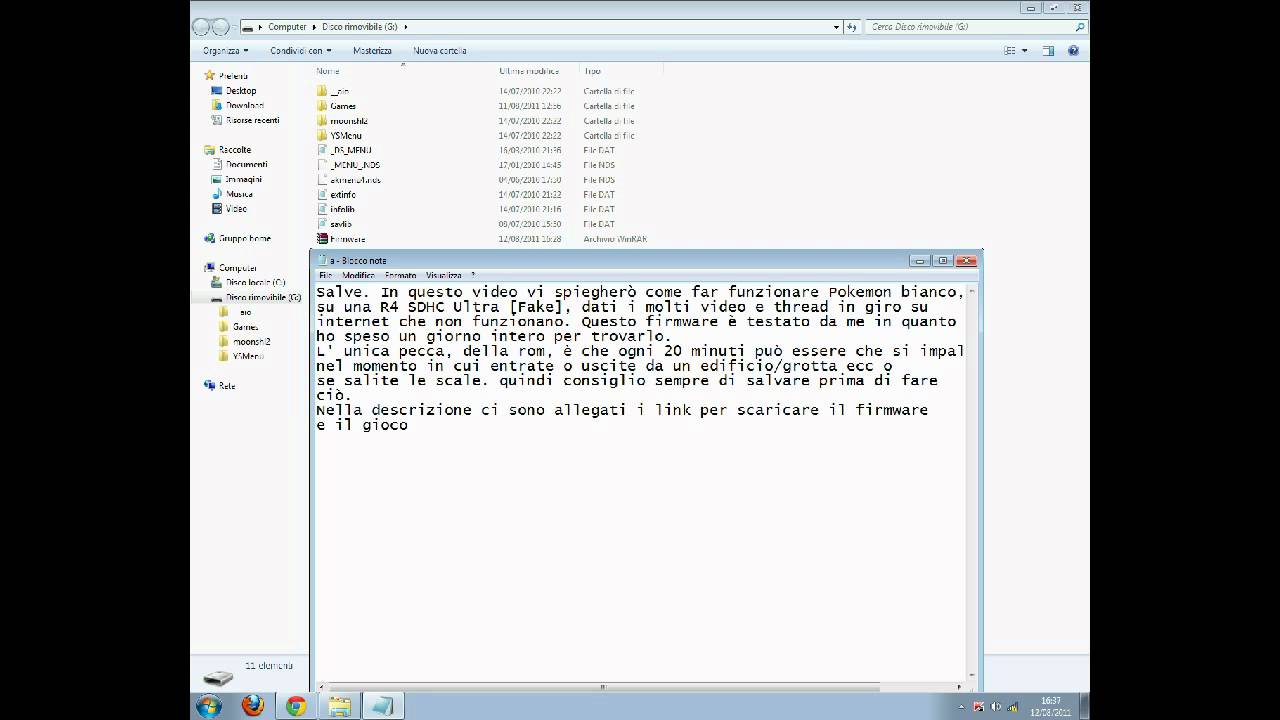The width and height of the screenshot is (1280, 720).
Task: Select the _MENU_.NDS file
Action: click(x=354, y=165)
